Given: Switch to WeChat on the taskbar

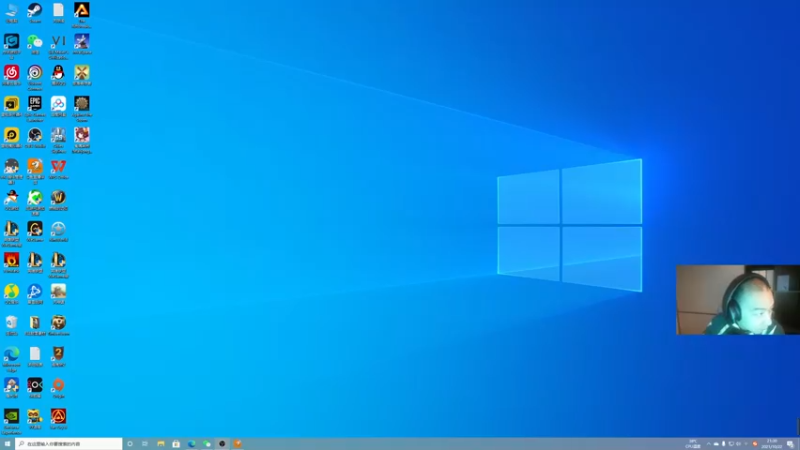Looking at the screenshot, I should click(207, 444).
